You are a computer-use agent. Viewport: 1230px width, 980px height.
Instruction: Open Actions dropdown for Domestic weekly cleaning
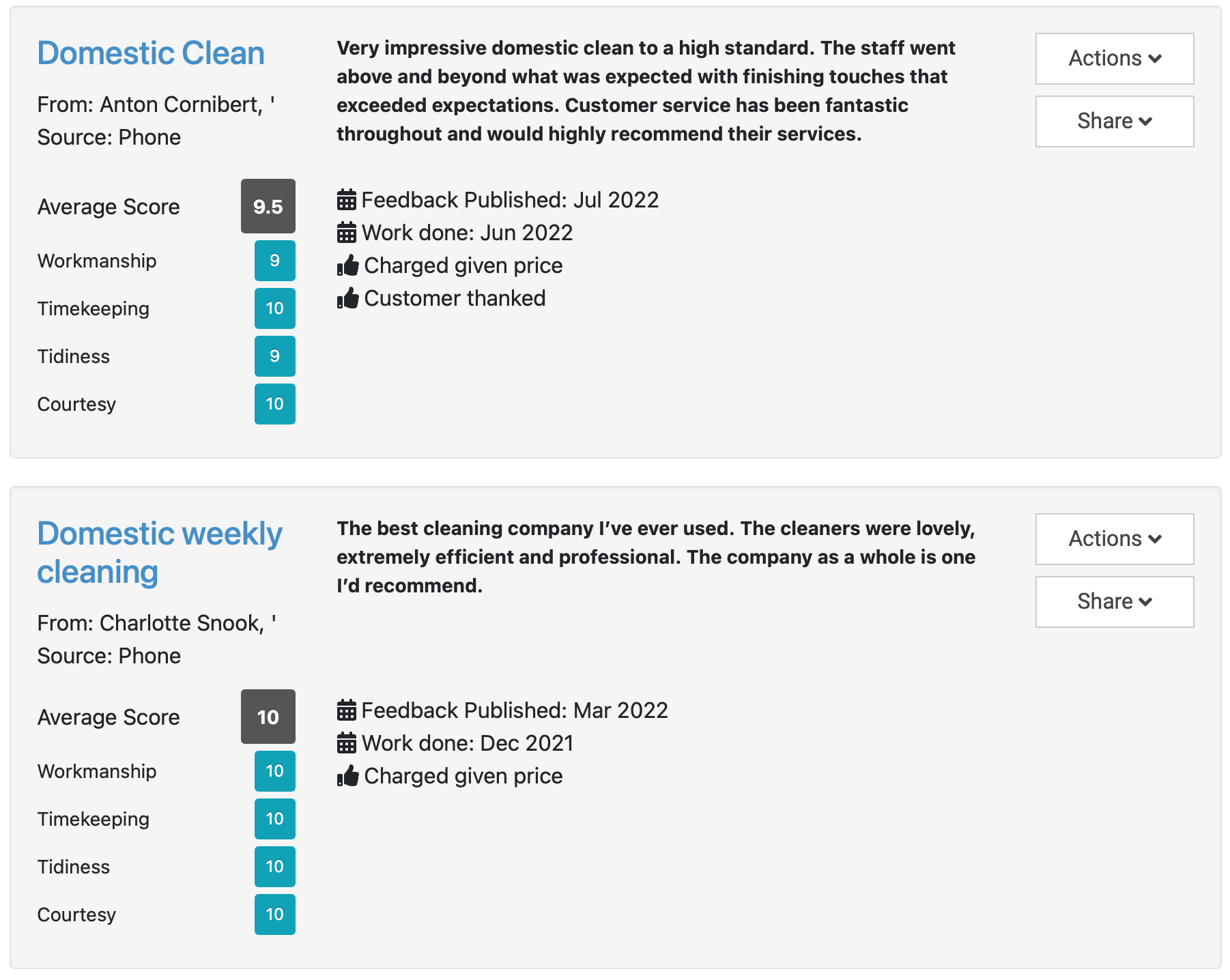pos(1114,539)
